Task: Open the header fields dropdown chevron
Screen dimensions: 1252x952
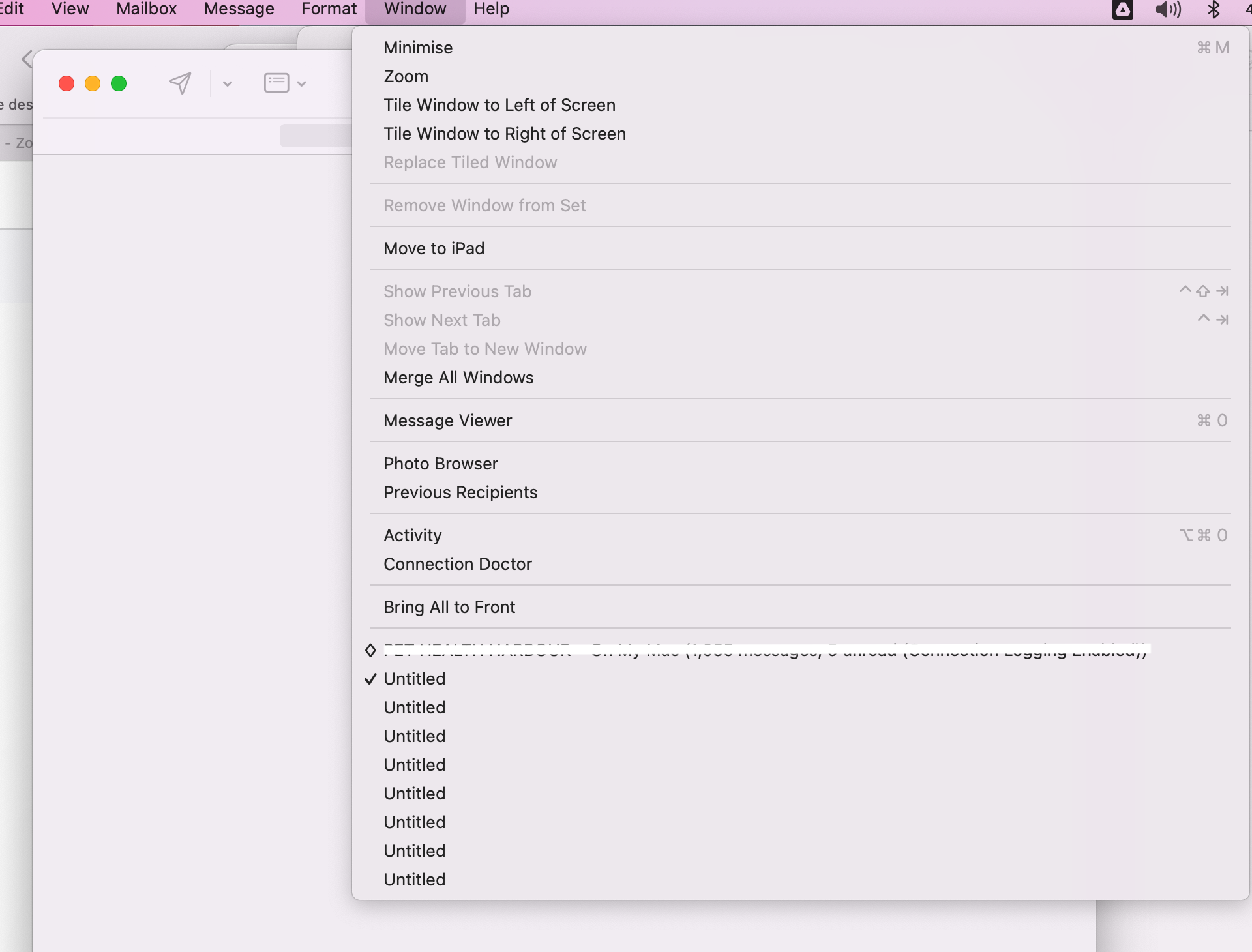Action: coord(301,83)
